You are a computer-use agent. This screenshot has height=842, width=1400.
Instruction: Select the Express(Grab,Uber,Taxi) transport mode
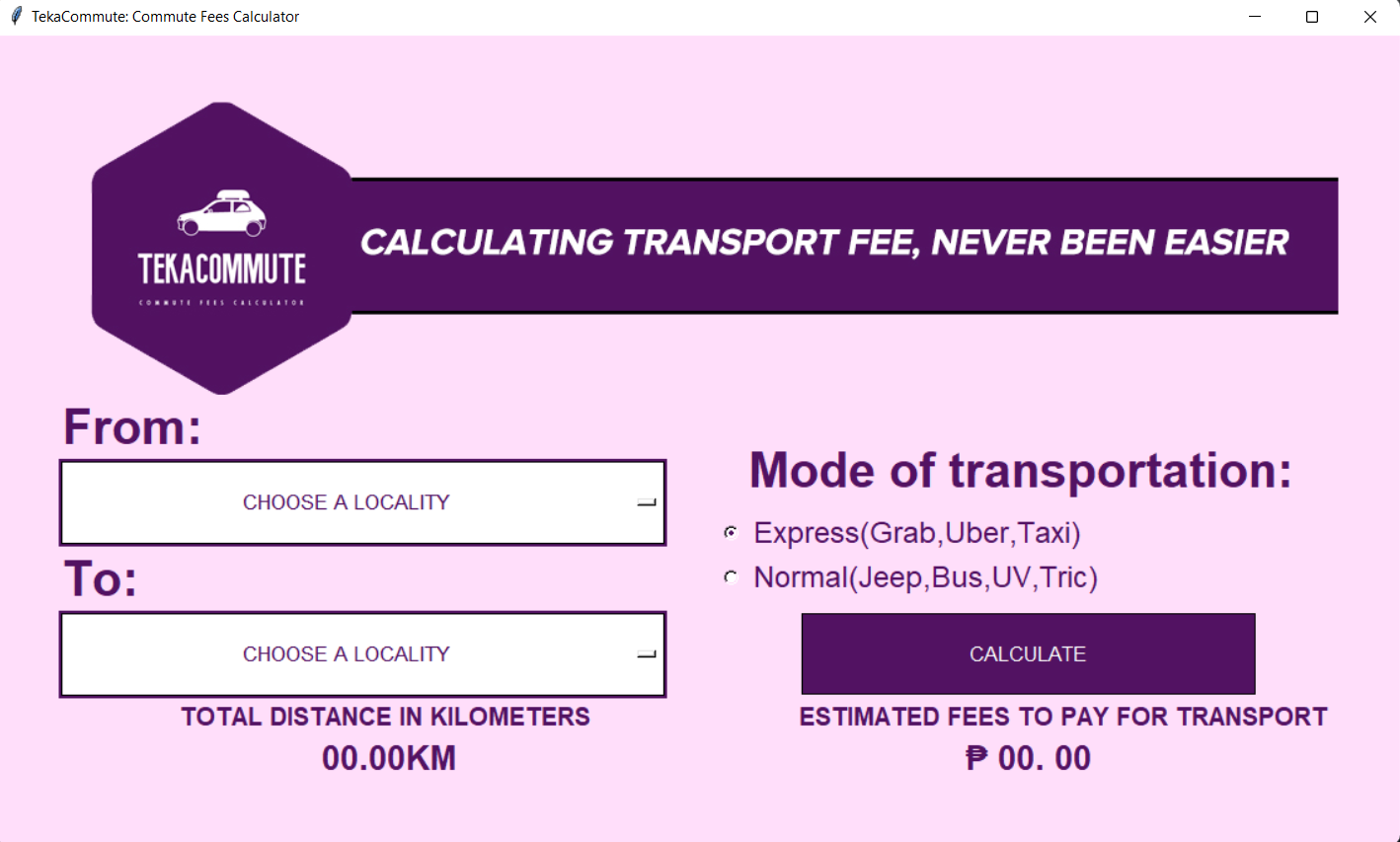[916, 532]
